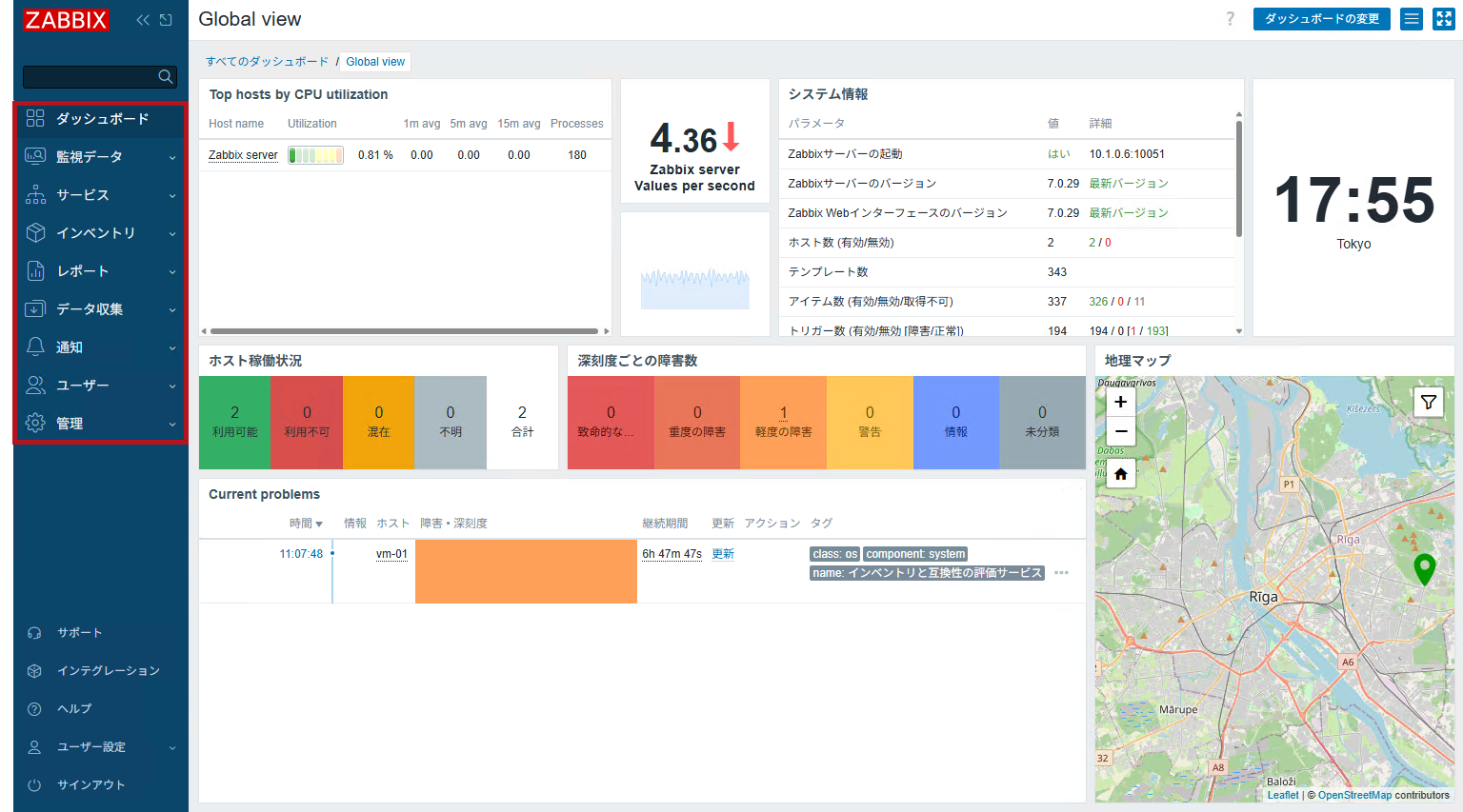Expand the 管理 chevron
This screenshot has width=1463, height=812.
coord(172,425)
